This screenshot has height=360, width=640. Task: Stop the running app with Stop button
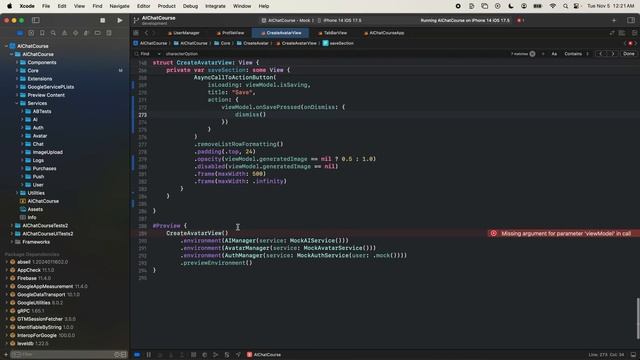tap(102, 20)
